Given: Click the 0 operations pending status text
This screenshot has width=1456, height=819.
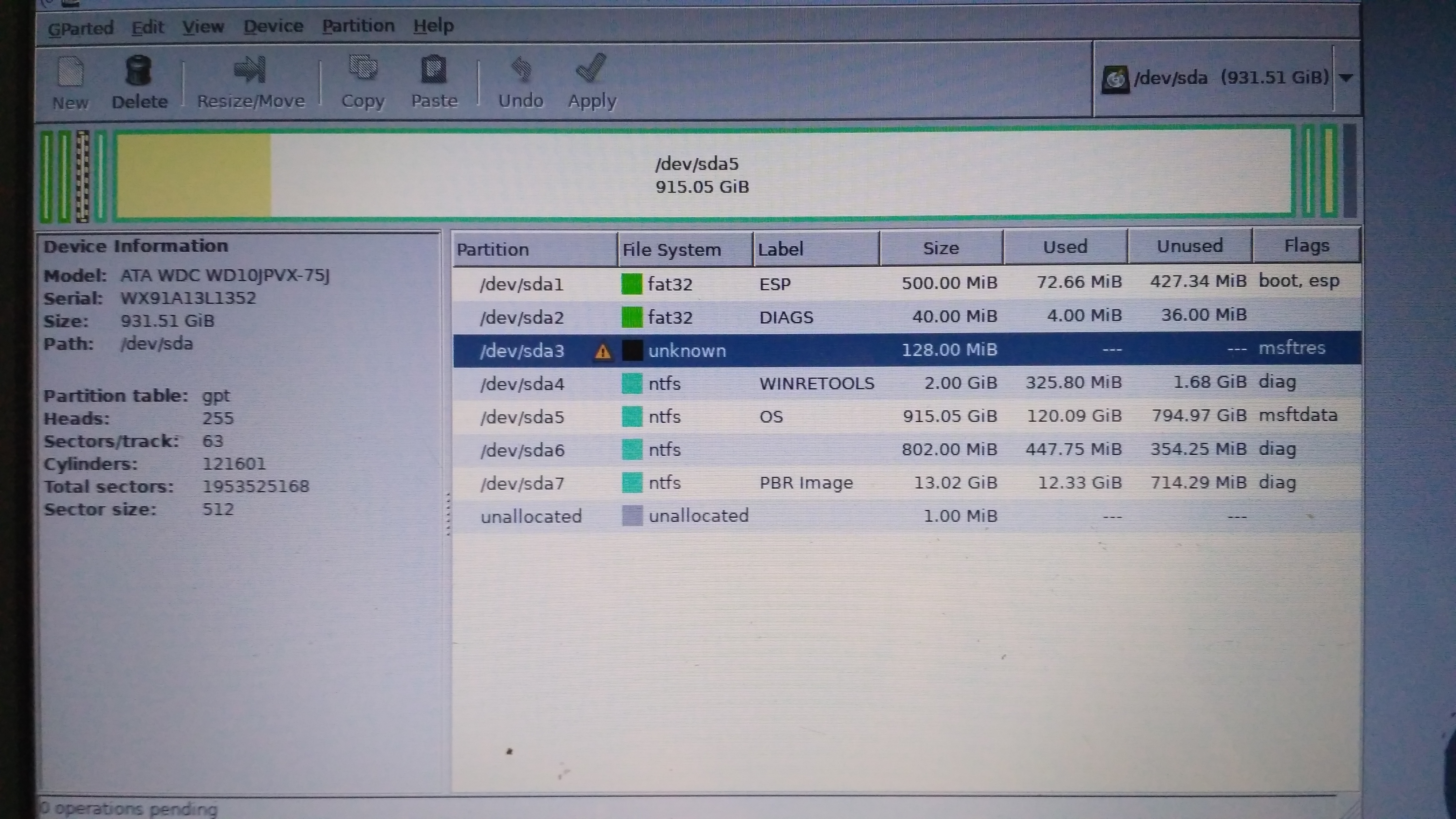Looking at the screenshot, I should pyautogui.click(x=129, y=809).
